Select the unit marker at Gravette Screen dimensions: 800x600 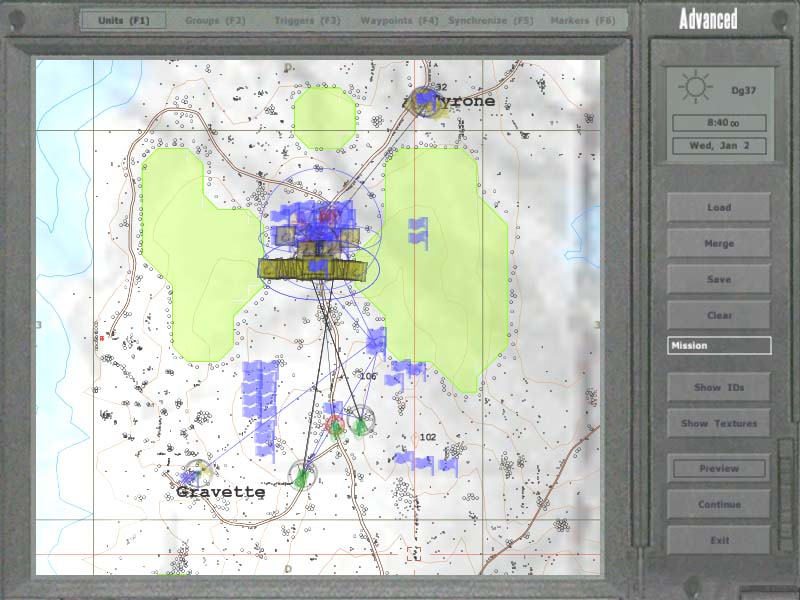click(197, 471)
